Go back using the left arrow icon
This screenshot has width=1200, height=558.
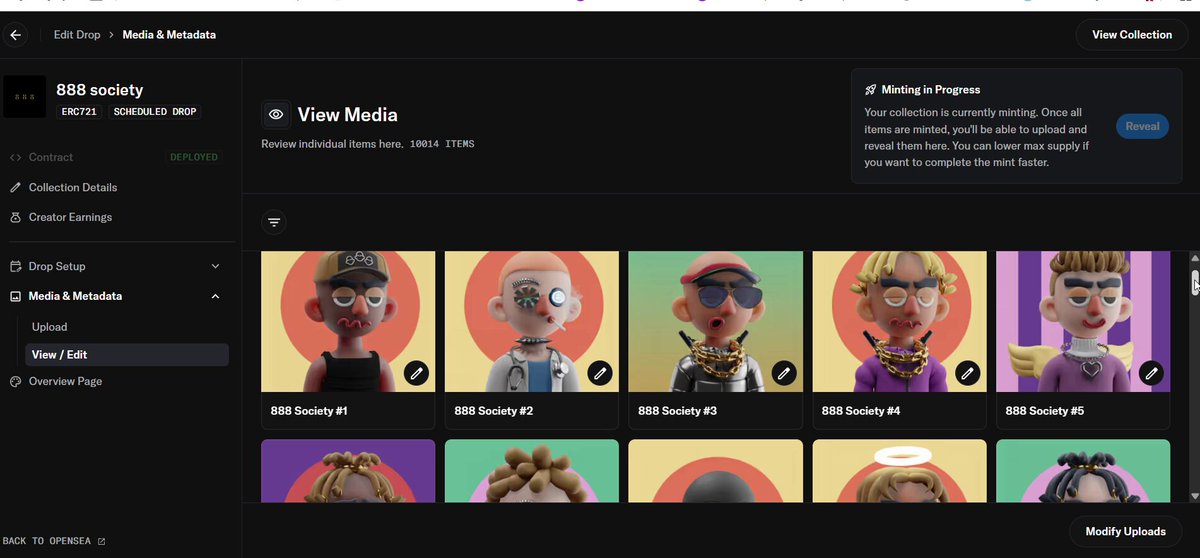click(15, 35)
